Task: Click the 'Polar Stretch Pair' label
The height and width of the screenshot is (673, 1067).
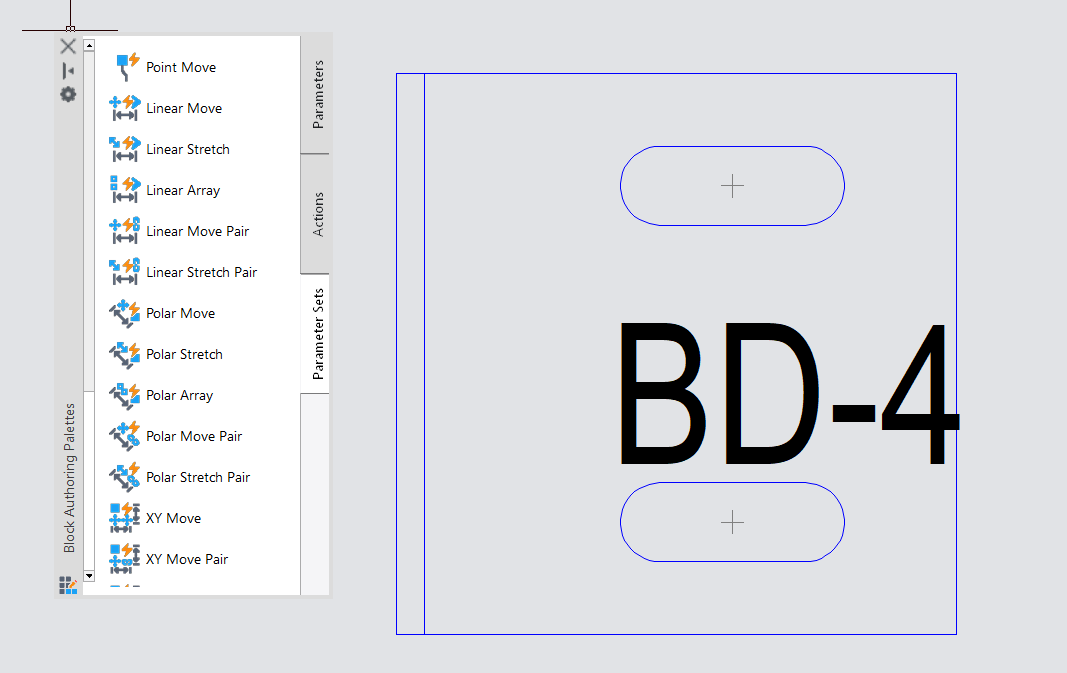Action: tap(198, 477)
